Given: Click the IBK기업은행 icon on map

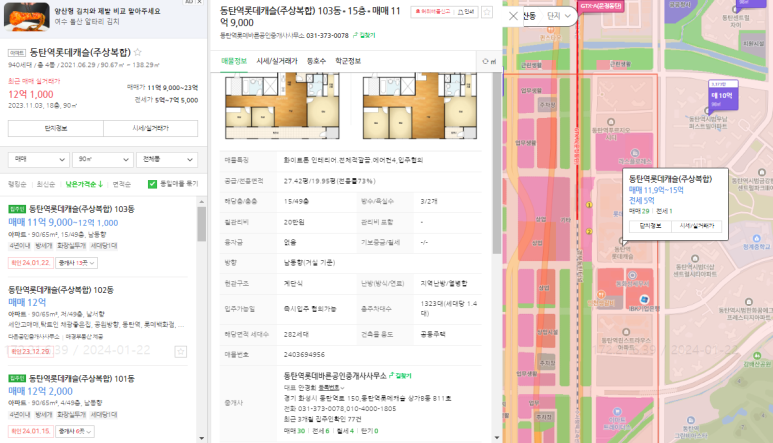Looking at the screenshot, I should tap(644, 299).
